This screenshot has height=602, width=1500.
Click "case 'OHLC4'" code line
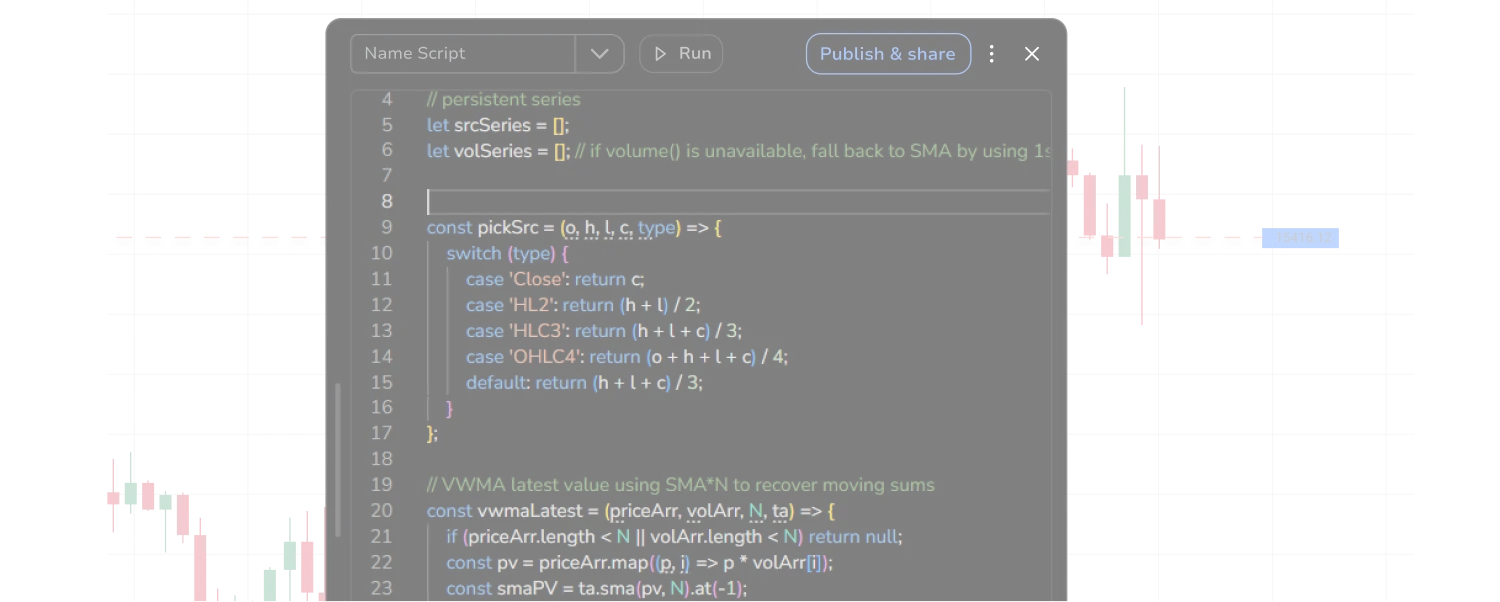tap(627, 358)
